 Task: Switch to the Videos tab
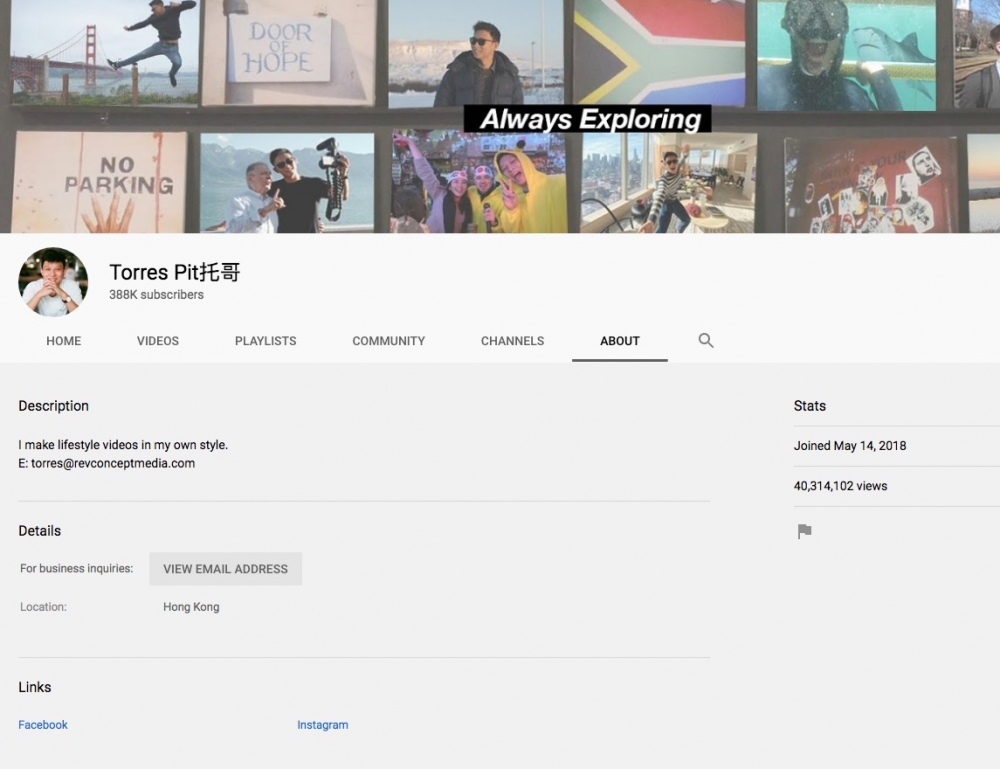coord(158,341)
